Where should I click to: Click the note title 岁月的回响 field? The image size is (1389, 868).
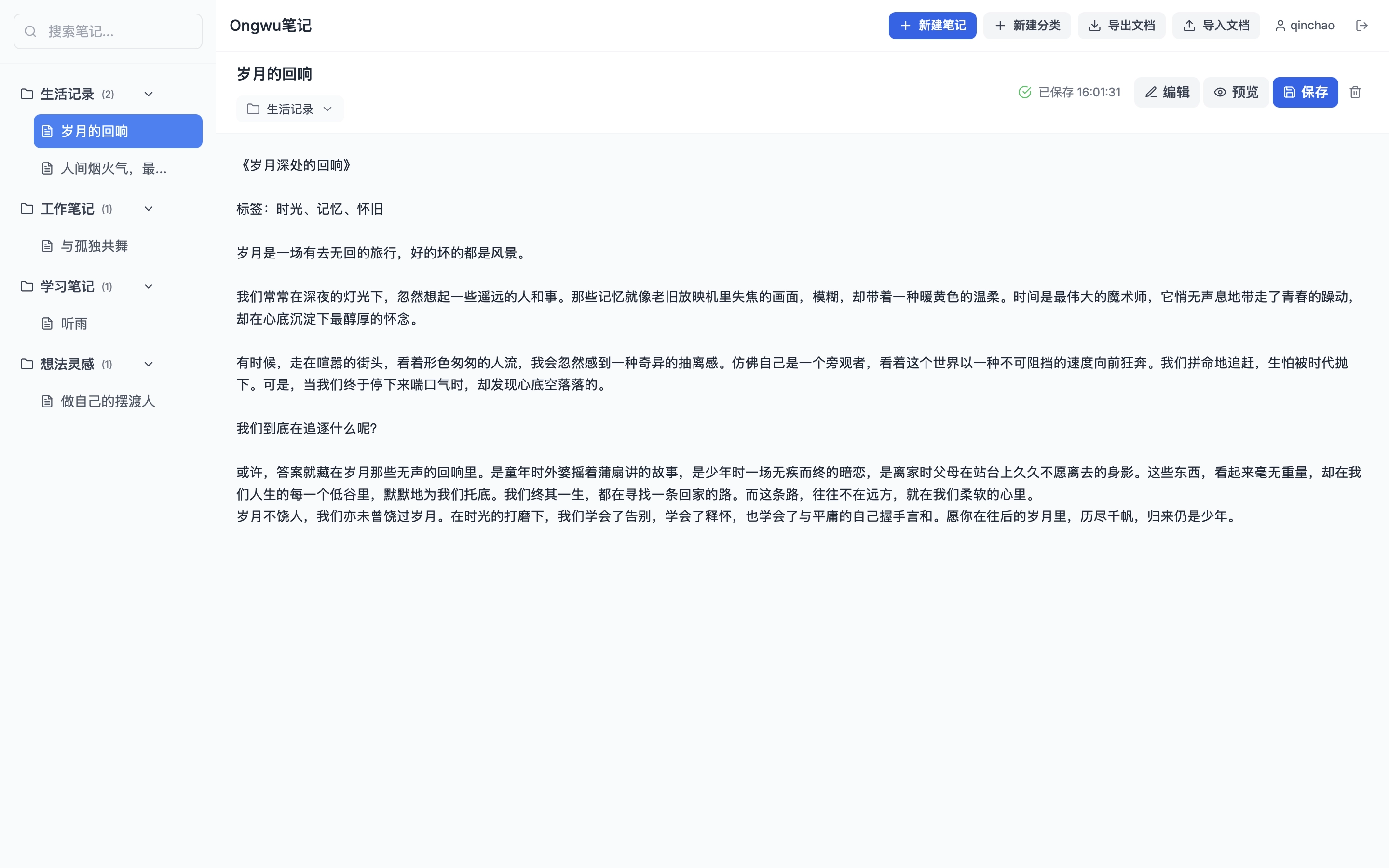pyautogui.click(x=274, y=74)
